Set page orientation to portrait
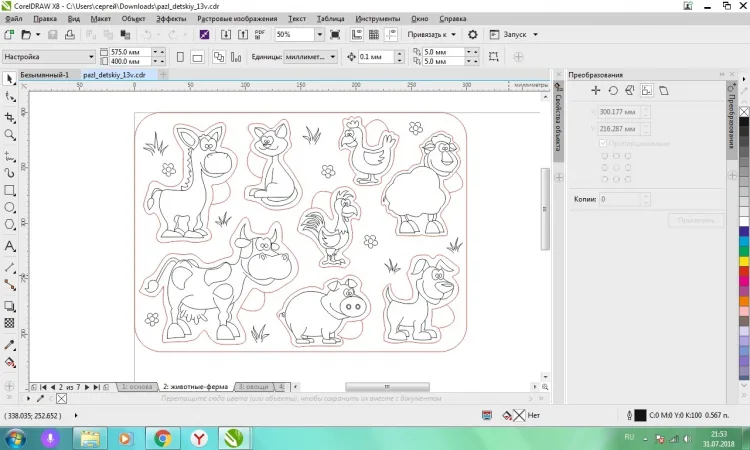 pos(180,57)
